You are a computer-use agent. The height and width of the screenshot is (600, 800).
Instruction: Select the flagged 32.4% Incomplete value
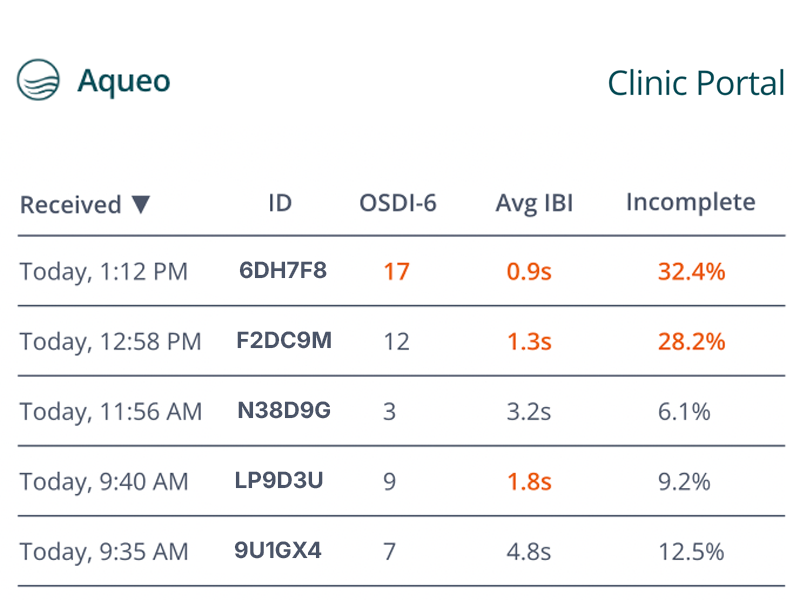coord(691,271)
